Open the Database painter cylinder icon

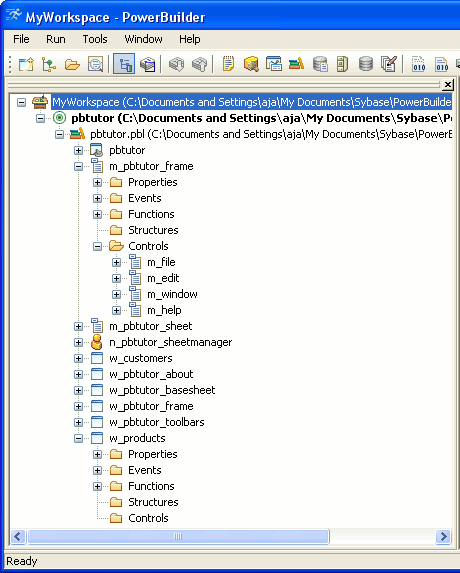point(366,64)
